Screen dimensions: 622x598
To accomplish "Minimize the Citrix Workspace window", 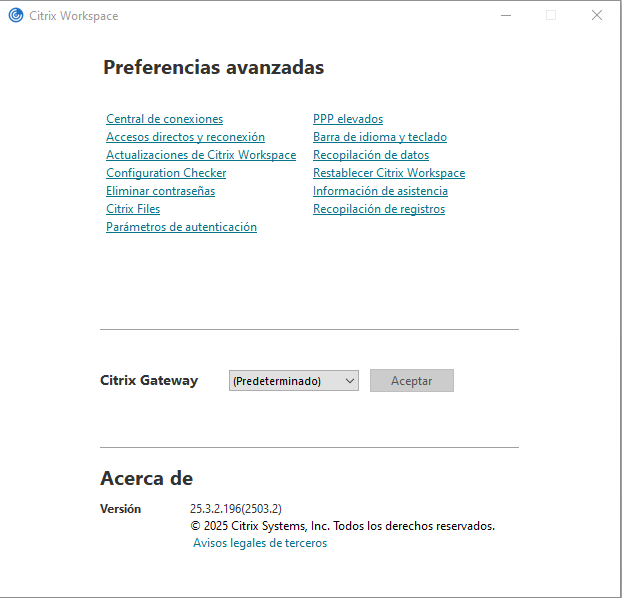I will coord(506,15).
